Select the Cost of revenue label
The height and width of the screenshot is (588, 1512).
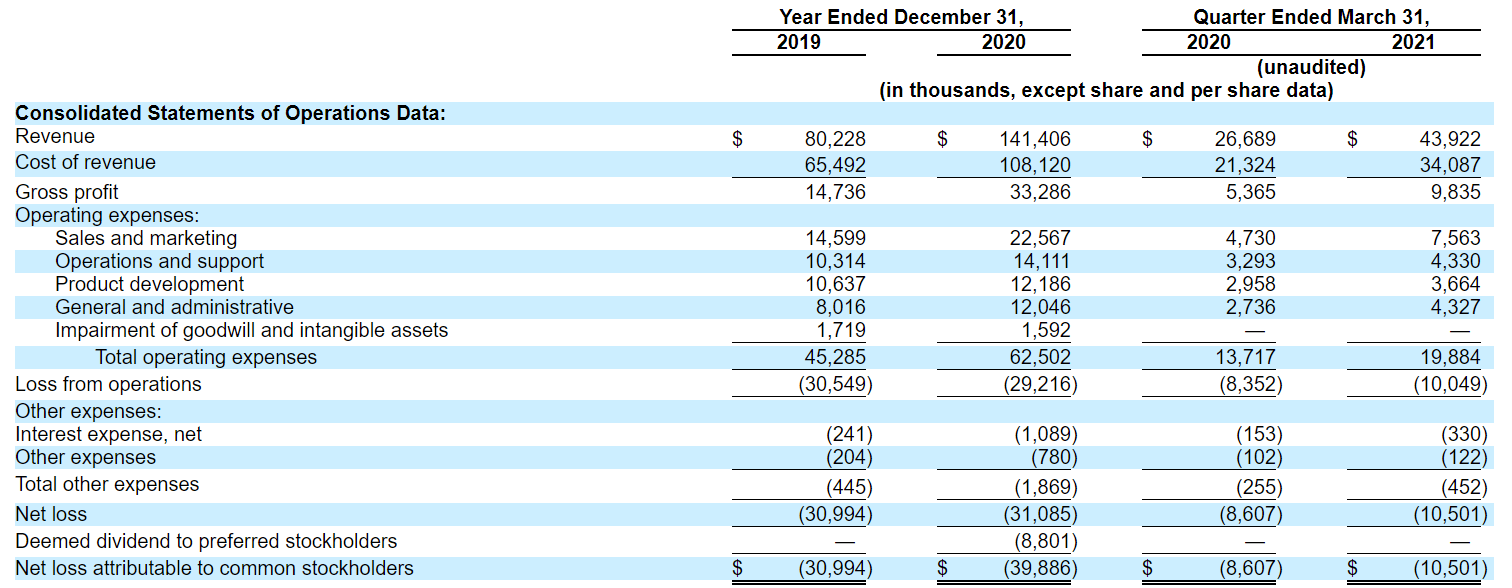point(85,161)
